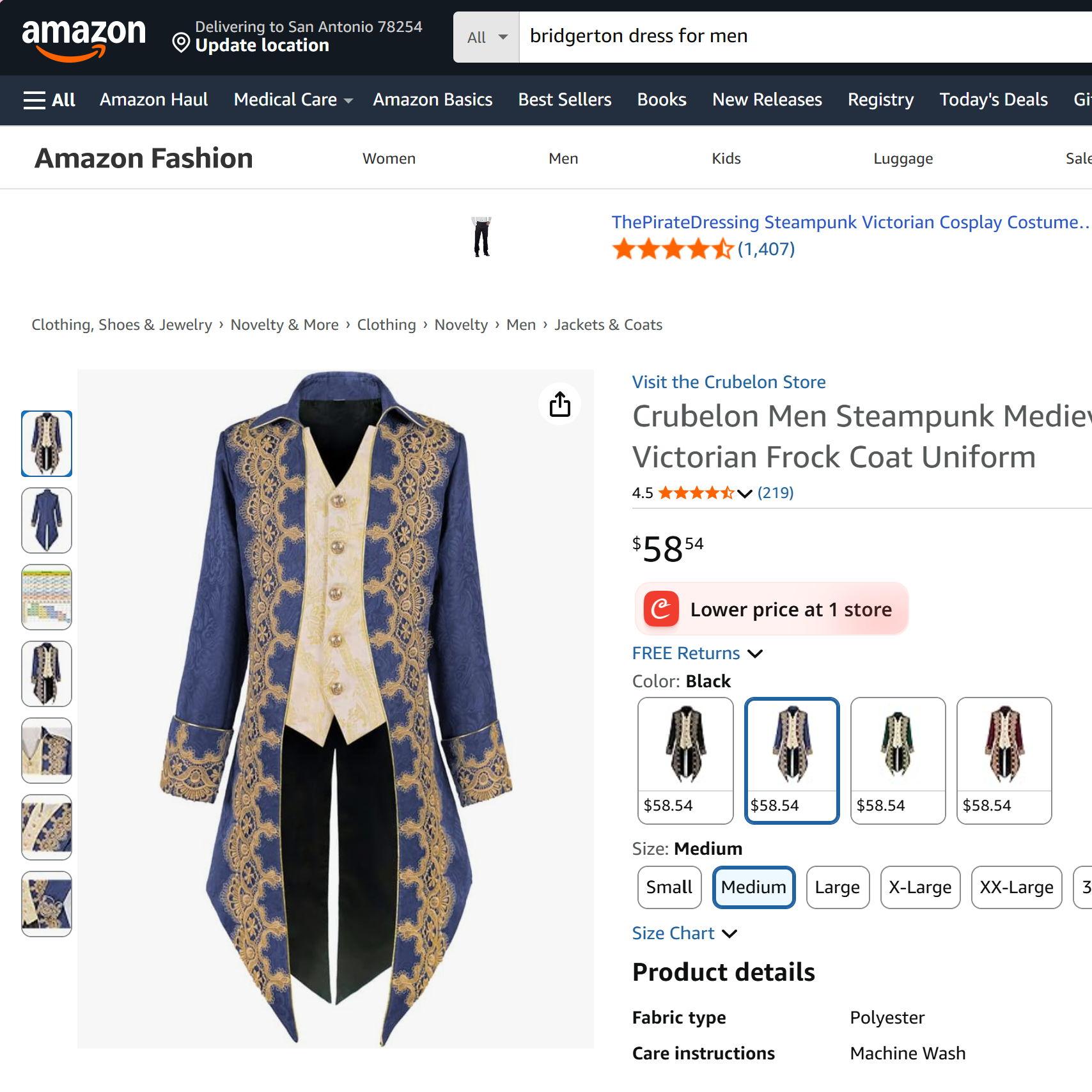Click the sponsored pants product image
The width and height of the screenshot is (1092, 1092).
[481, 237]
